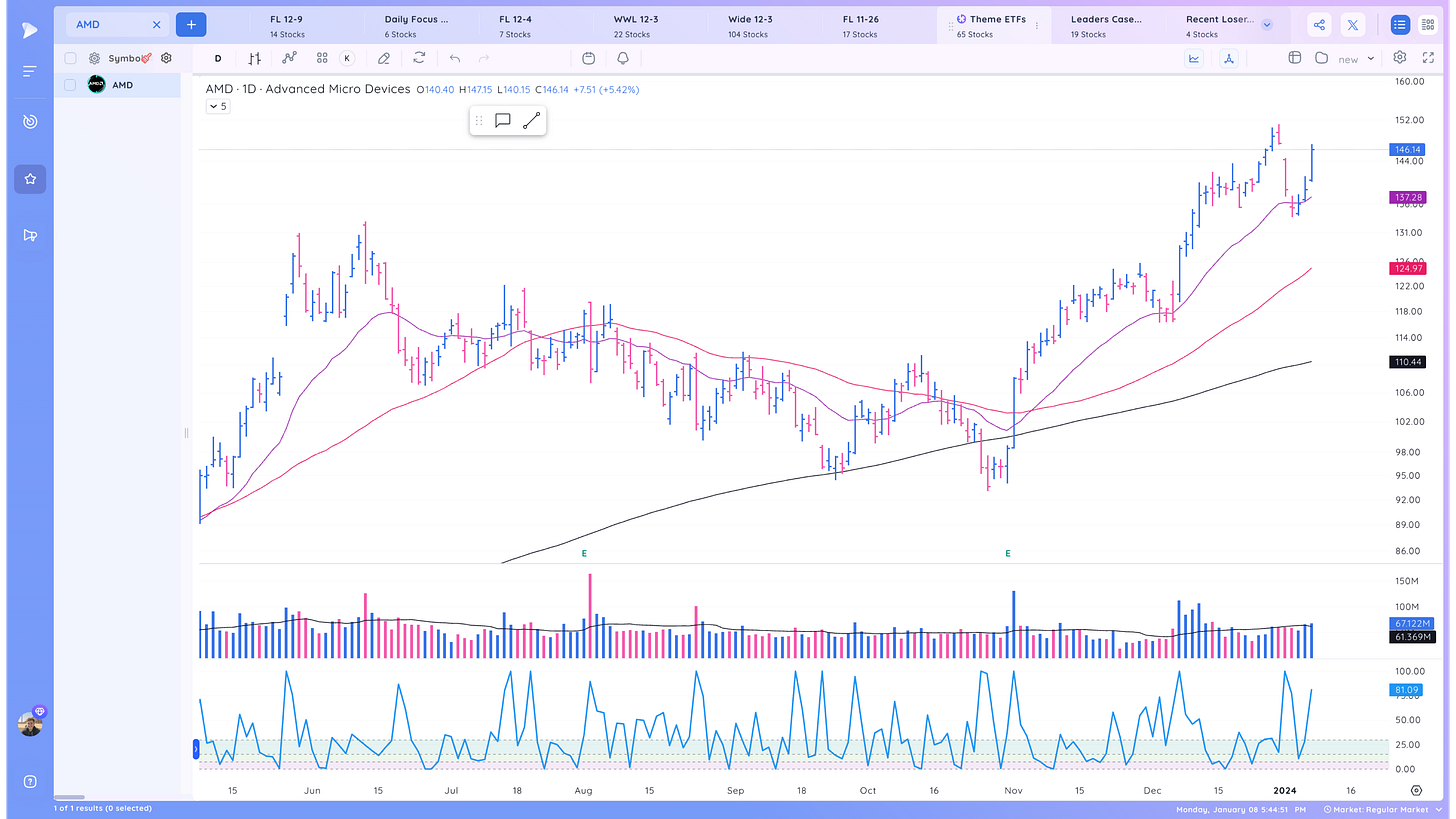Open the help question mark icon
Screen dimensions: 1456x819
(30, 781)
